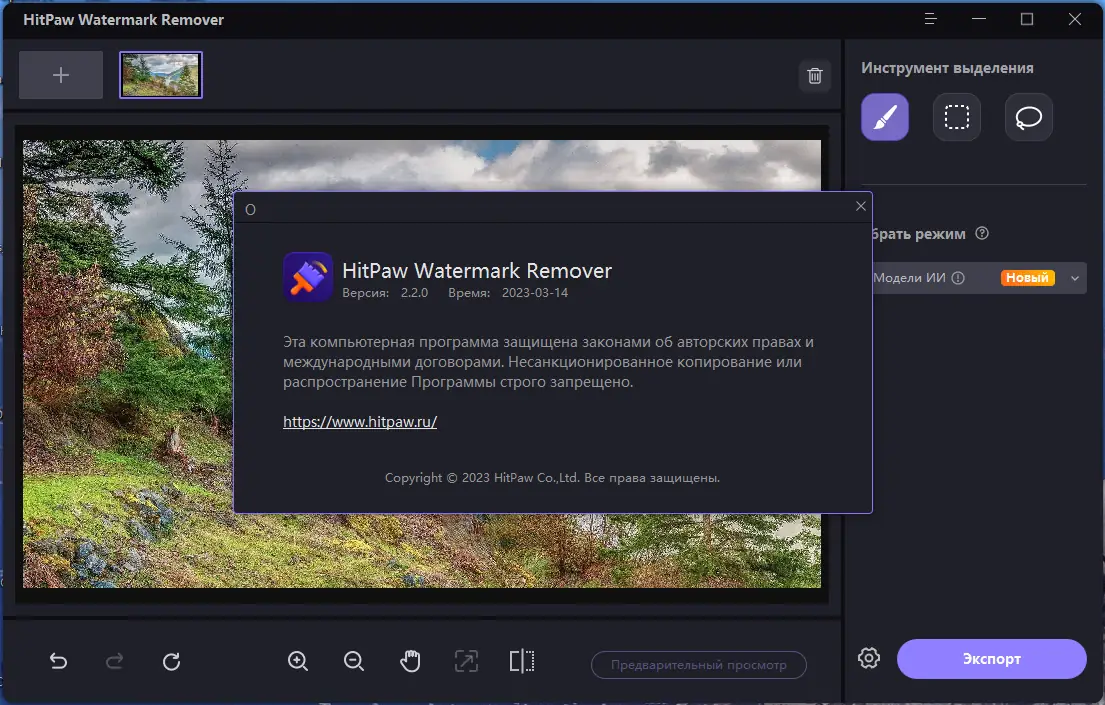The width and height of the screenshot is (1105, 705).
Task: Delete the loaded image with the trash icon
Action: pyautogui.click(x=814, y=75)
